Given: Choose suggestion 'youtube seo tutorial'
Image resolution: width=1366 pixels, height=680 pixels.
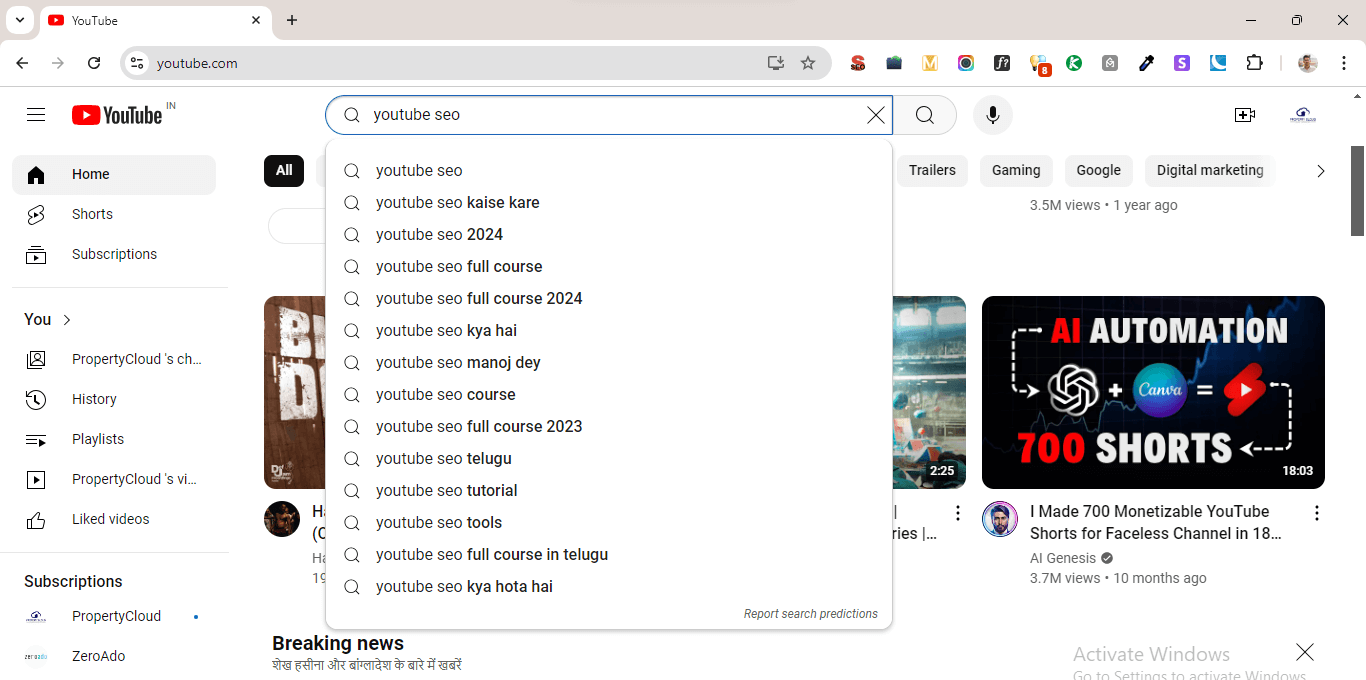Looking at the screenshot, I should pos(609,491).
